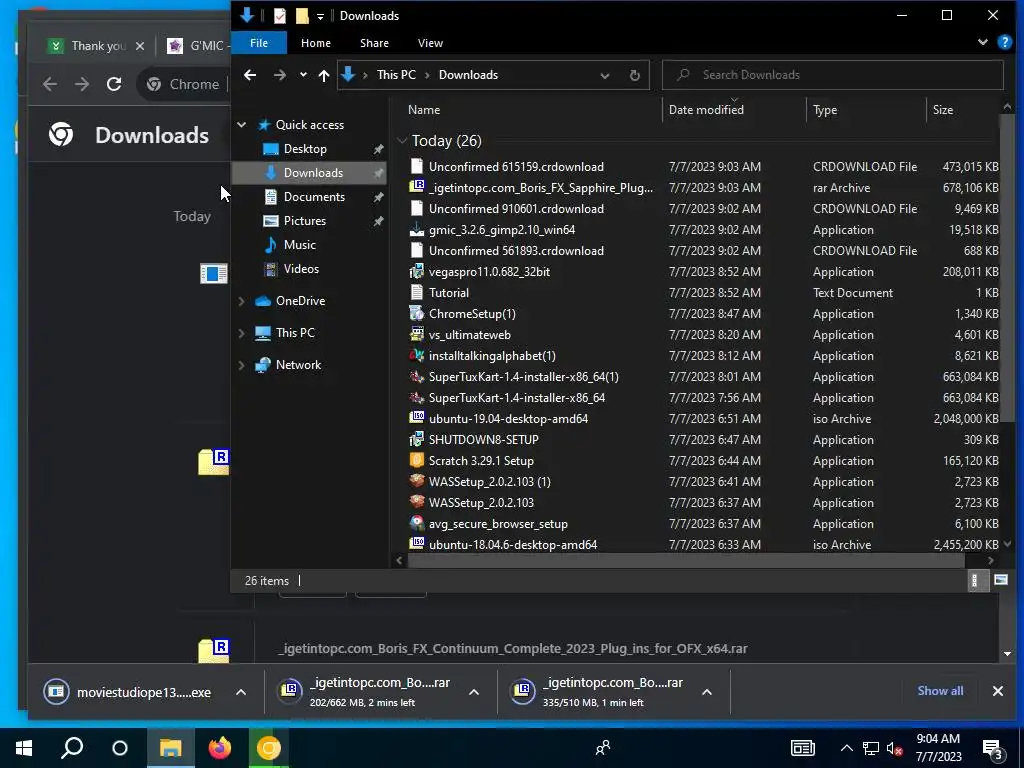Click the _igetintopc.com_Boris_FX_Sapphire rar icon
1024x768 pixels.
click(417, 187)
